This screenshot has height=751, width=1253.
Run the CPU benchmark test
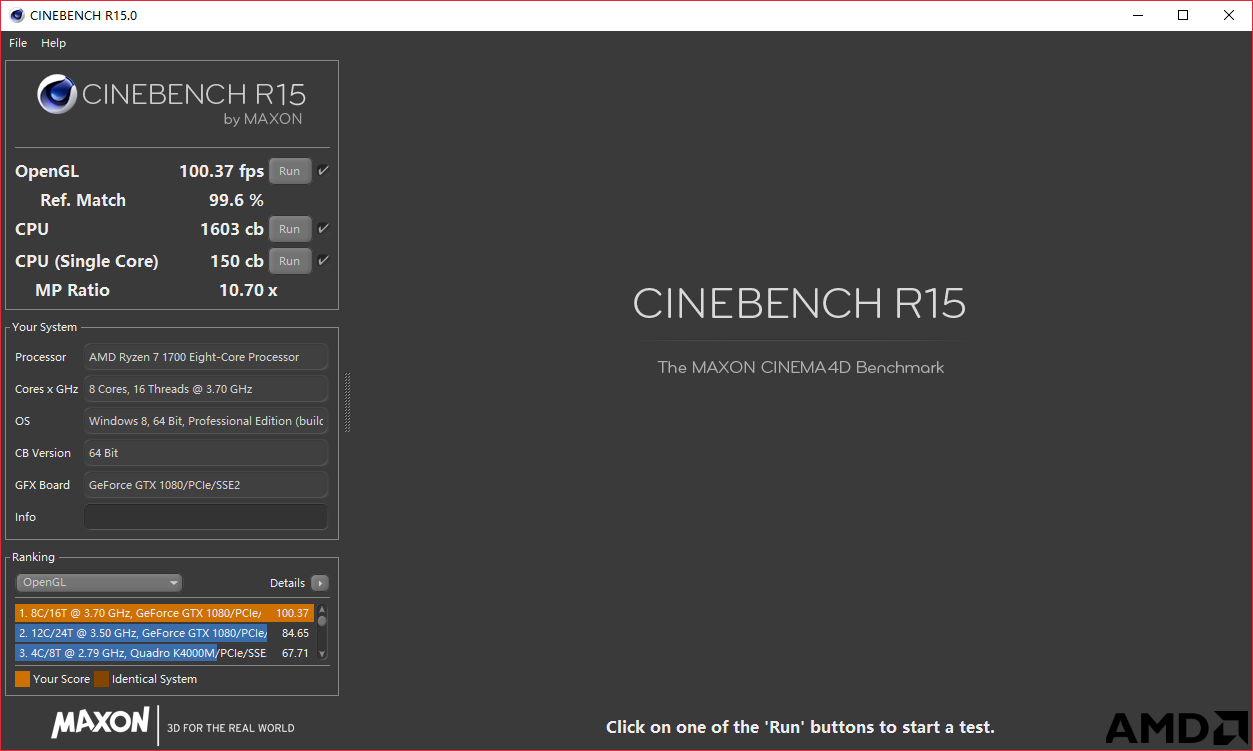pyautogui.click(x=290, y=229)
